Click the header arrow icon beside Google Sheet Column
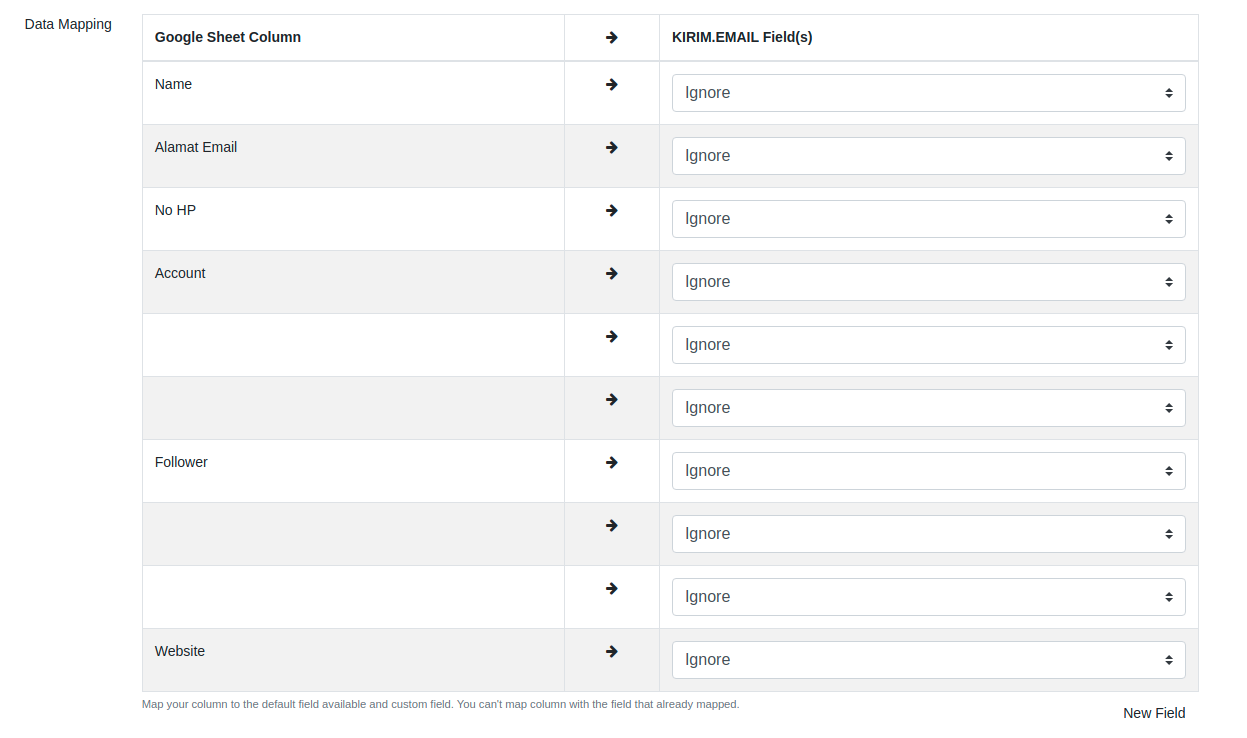 tap(612, 38)
